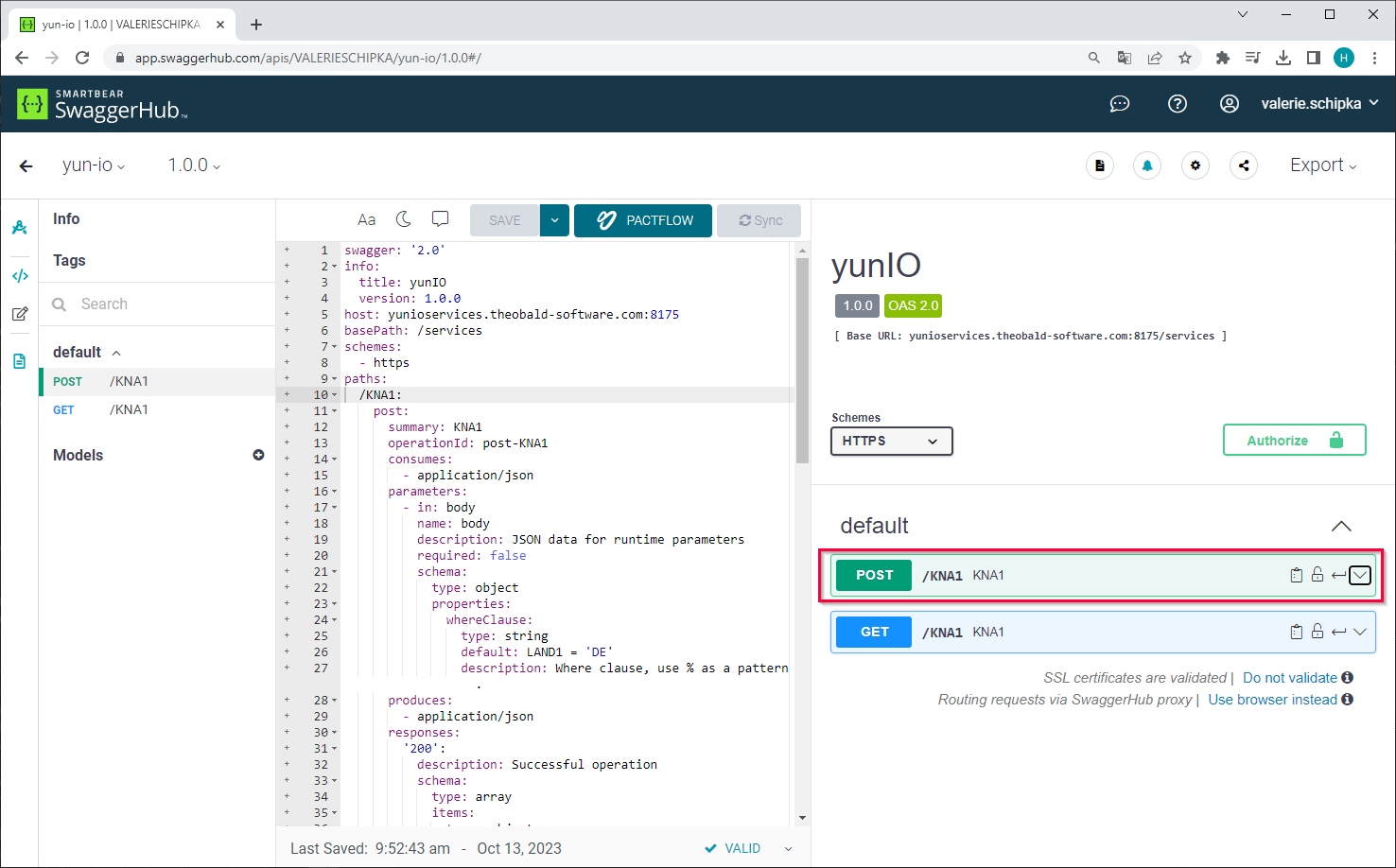The image size is (1396, 868).
Task: Fold the paths block at line 9
Action: [x=335, y=379]
